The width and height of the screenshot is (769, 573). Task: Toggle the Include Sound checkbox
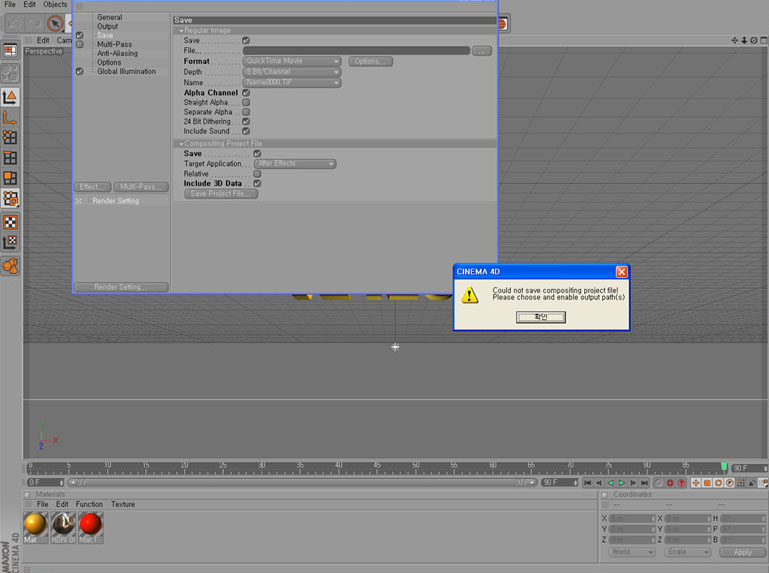[x=246, y=131]
